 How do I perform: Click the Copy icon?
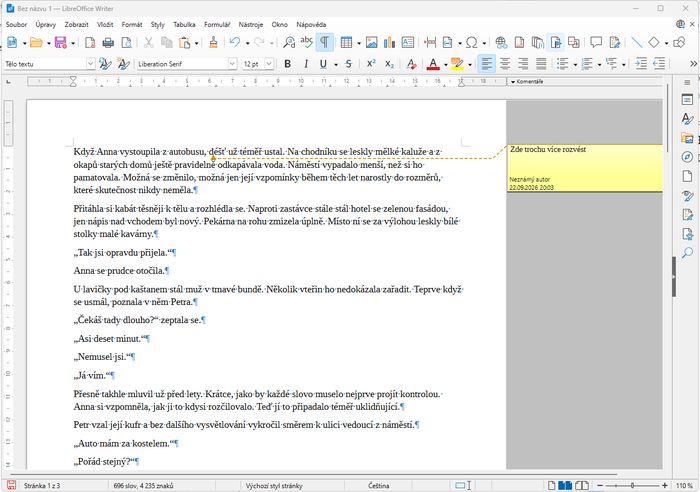[x=167, y=42]
